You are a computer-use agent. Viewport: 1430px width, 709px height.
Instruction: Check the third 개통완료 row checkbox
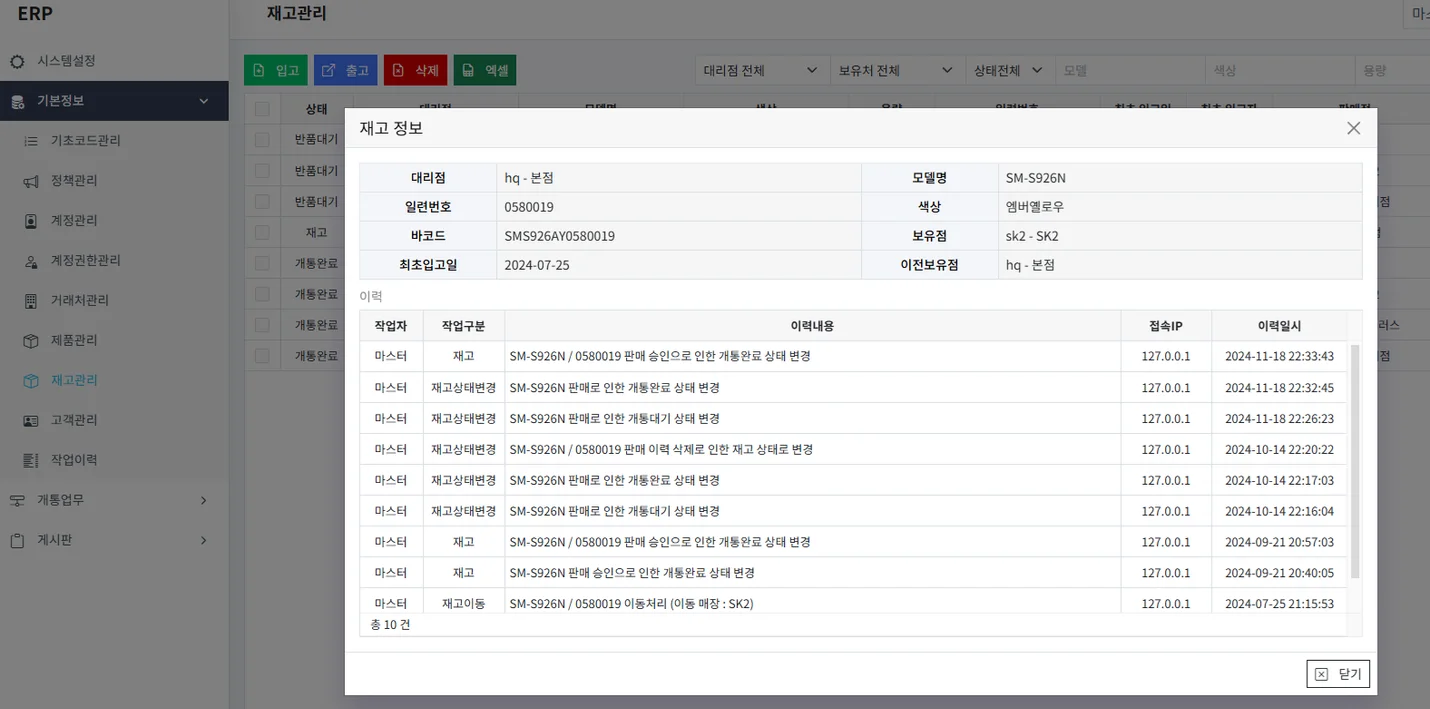(x=262, y=325)
